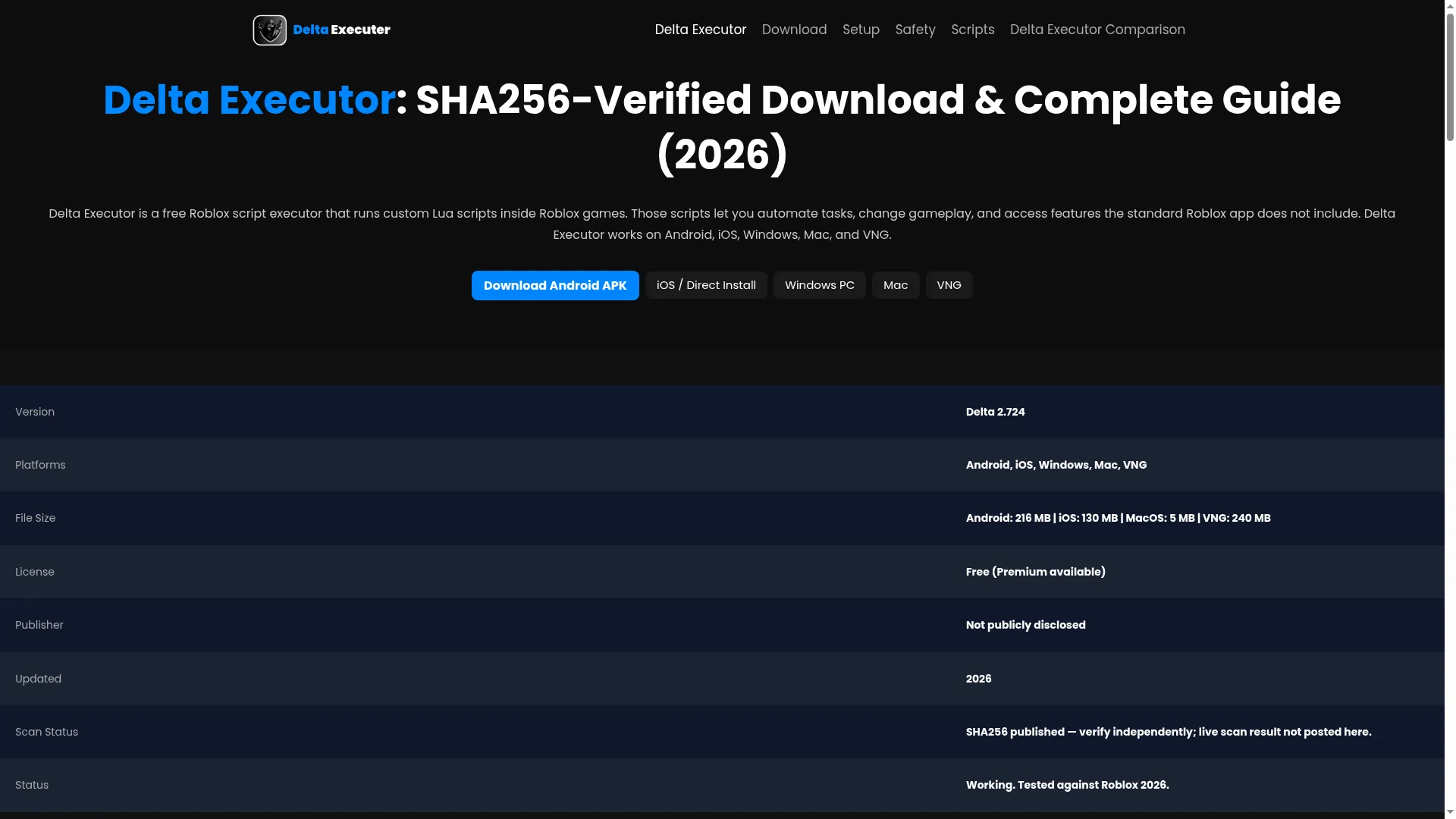
Task: Choose the Mac download button
Action: 896,285
